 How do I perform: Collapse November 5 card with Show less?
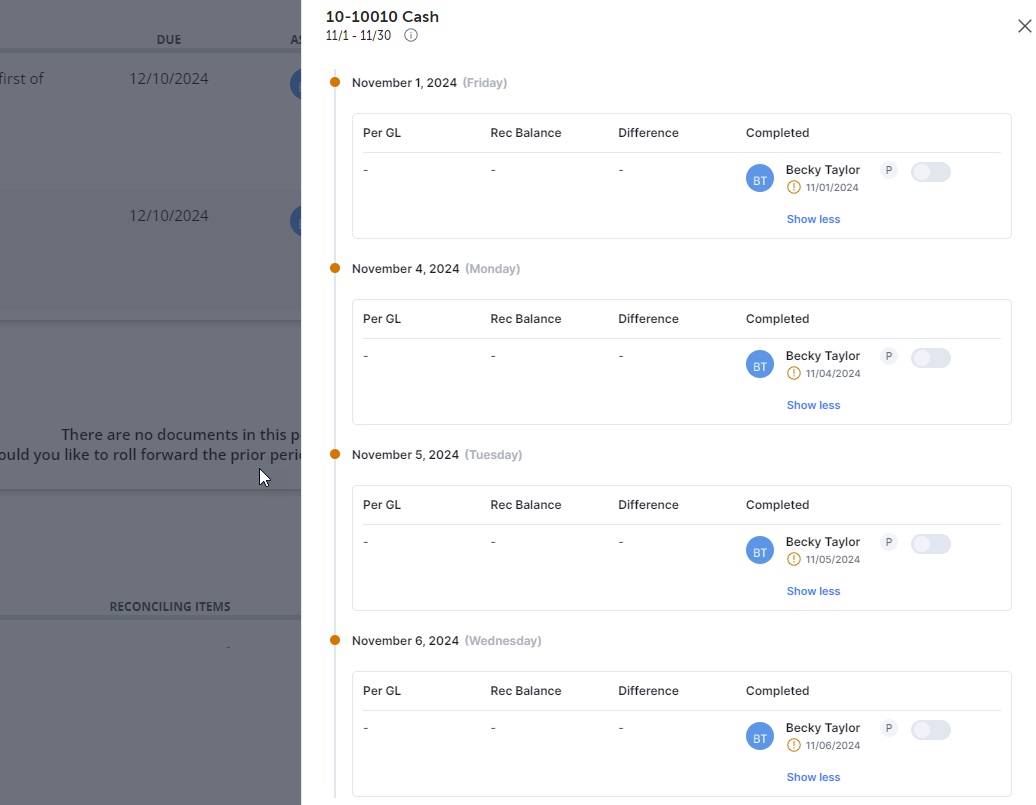click(x=813, y=591)
